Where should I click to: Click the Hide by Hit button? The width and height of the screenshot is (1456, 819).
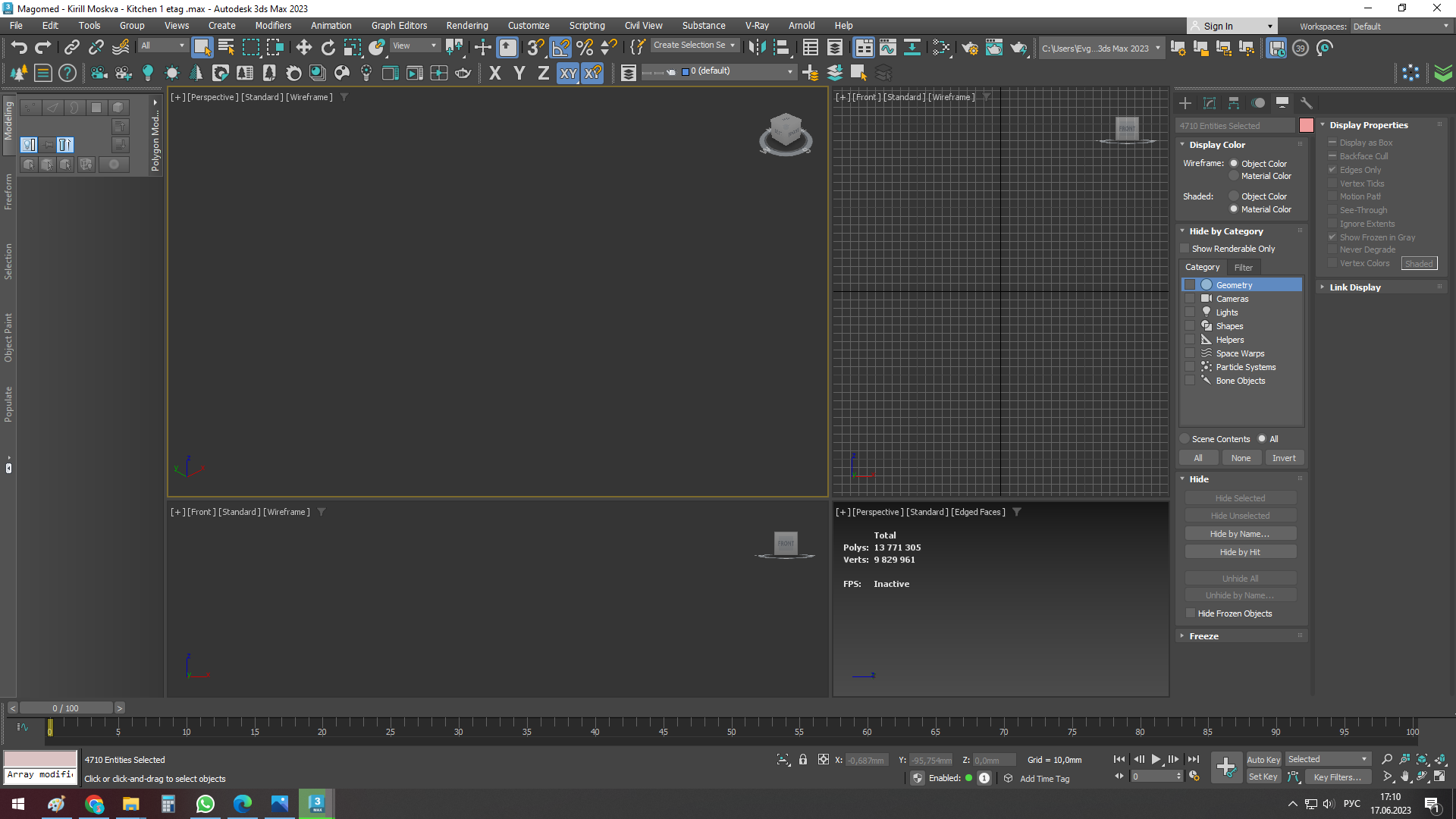[1240, 552]
